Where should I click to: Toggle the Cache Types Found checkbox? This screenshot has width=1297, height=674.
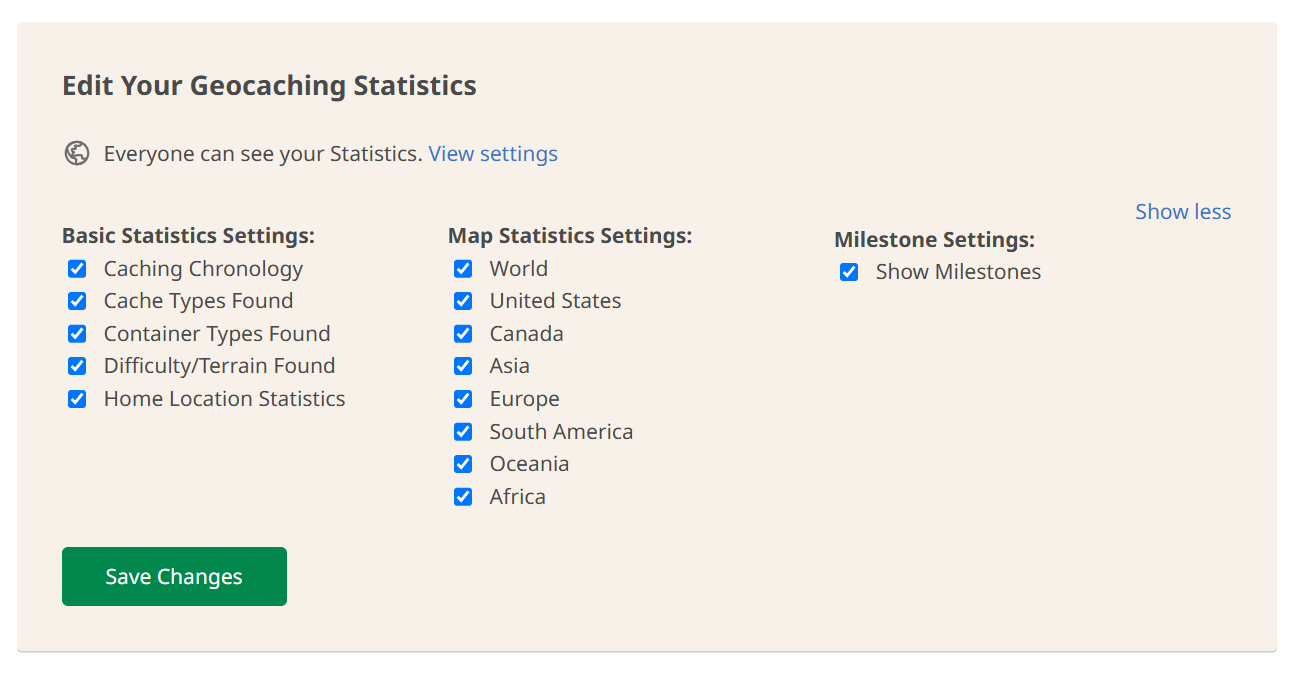[77, 301]
